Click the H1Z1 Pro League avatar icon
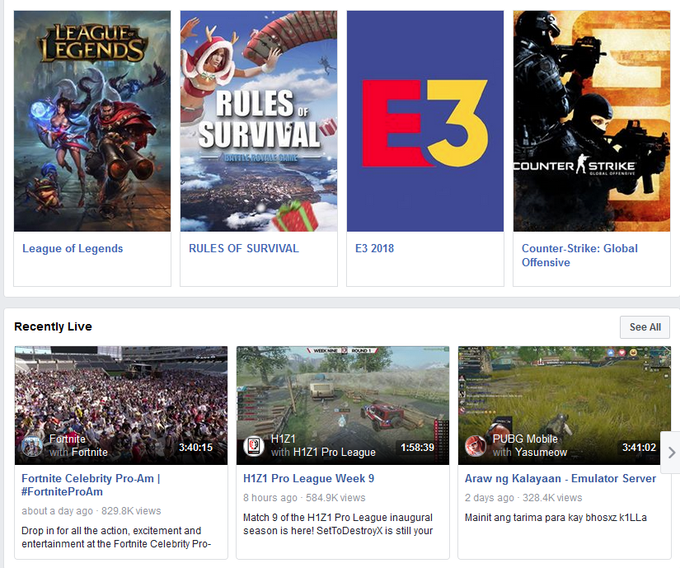 pyautogui.click(x=254, y=446)
